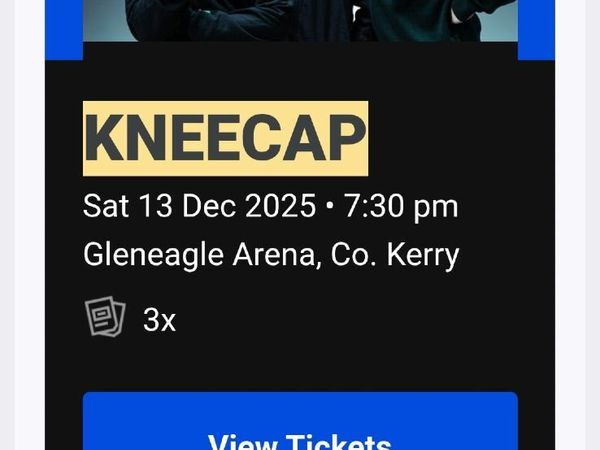Click the 7:30 pm start time
This screenshot has height=450, width=600.
401,207
